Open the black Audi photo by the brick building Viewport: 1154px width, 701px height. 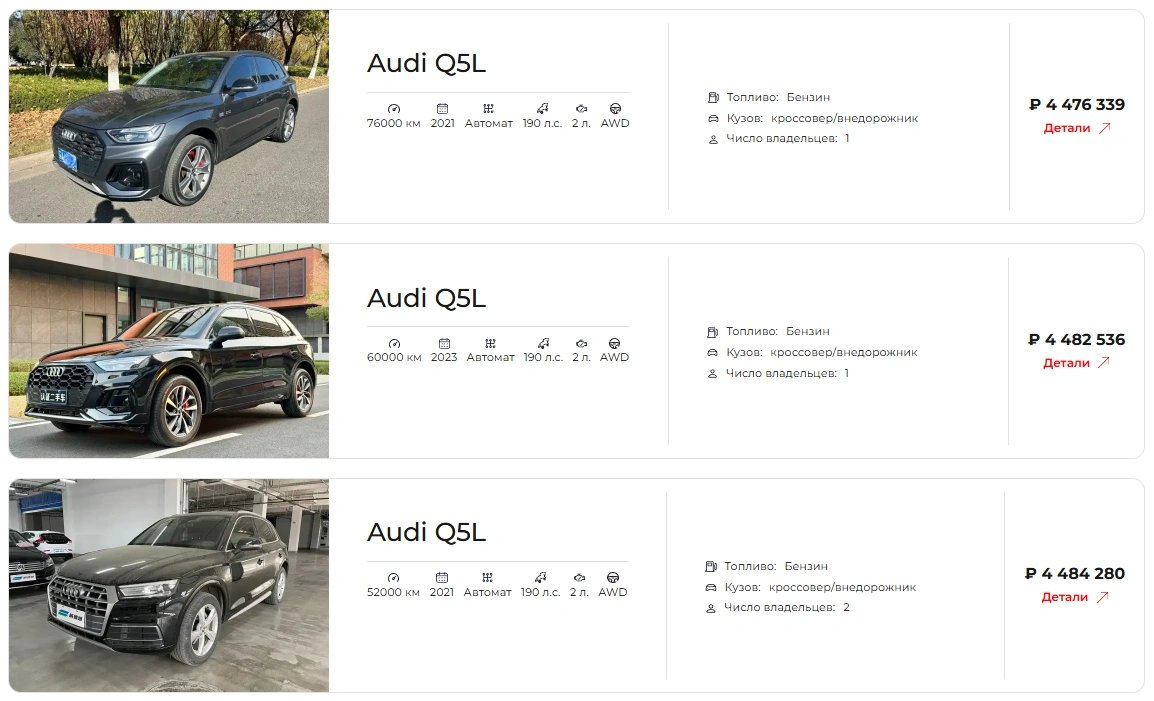(x=169, y=351)
